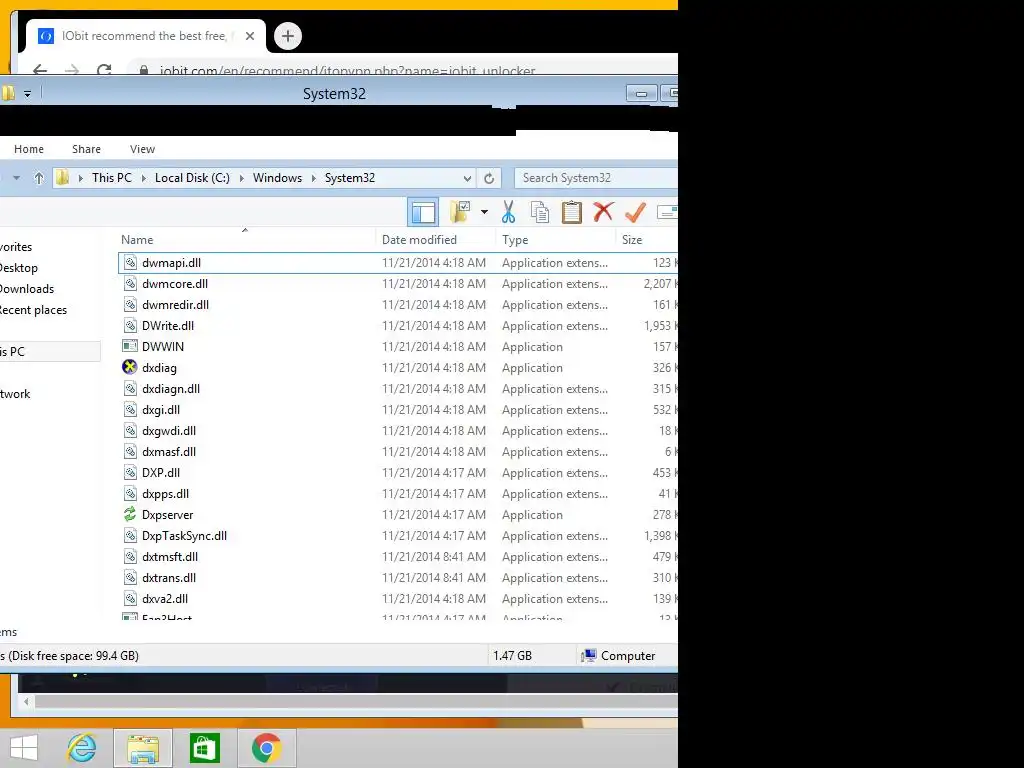Expand the arrow after Windows breadcrumb
This screenshot has width=1024, height=768.
[313, 178]
